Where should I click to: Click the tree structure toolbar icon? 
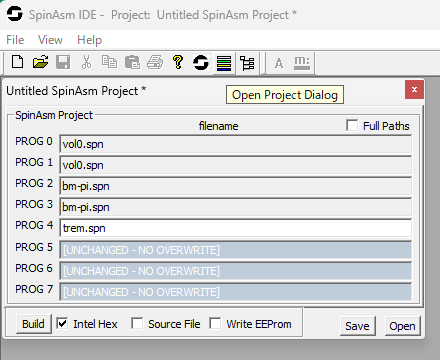tap(247, 63)
